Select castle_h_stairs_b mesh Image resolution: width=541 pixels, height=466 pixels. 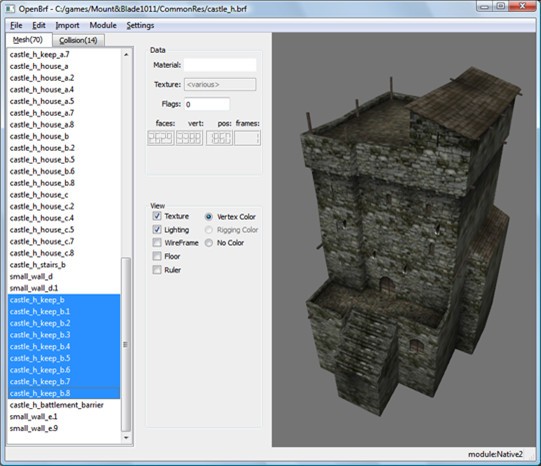pos(64,265)
